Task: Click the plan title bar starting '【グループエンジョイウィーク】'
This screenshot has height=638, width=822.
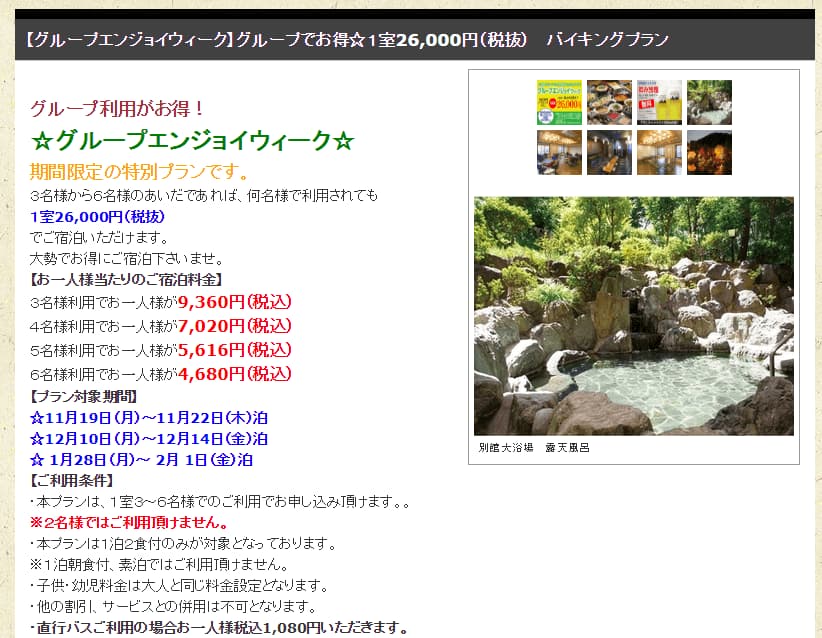Action: pyautogui.click(x=415, y=40)
